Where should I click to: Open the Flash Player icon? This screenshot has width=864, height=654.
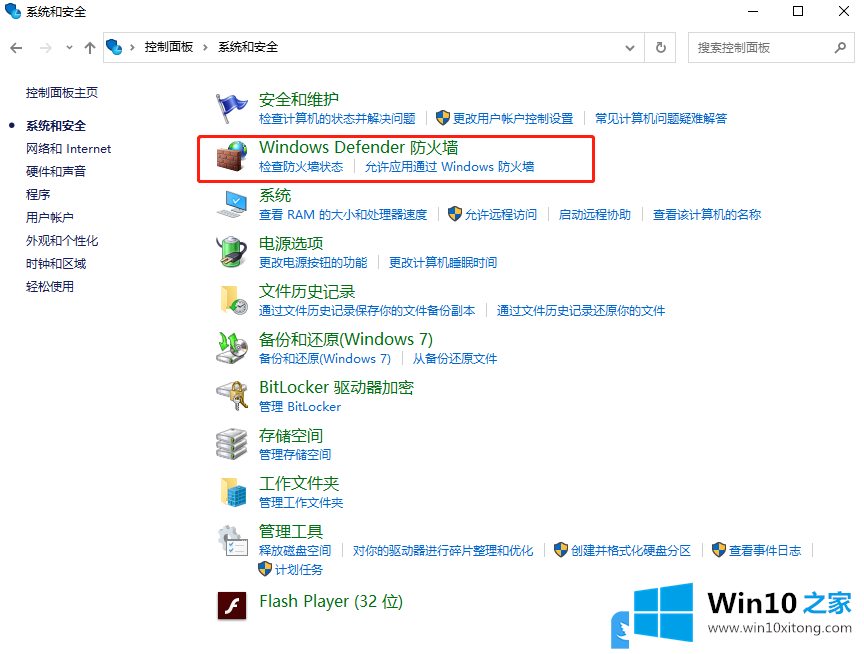click(x=231, y=606)
